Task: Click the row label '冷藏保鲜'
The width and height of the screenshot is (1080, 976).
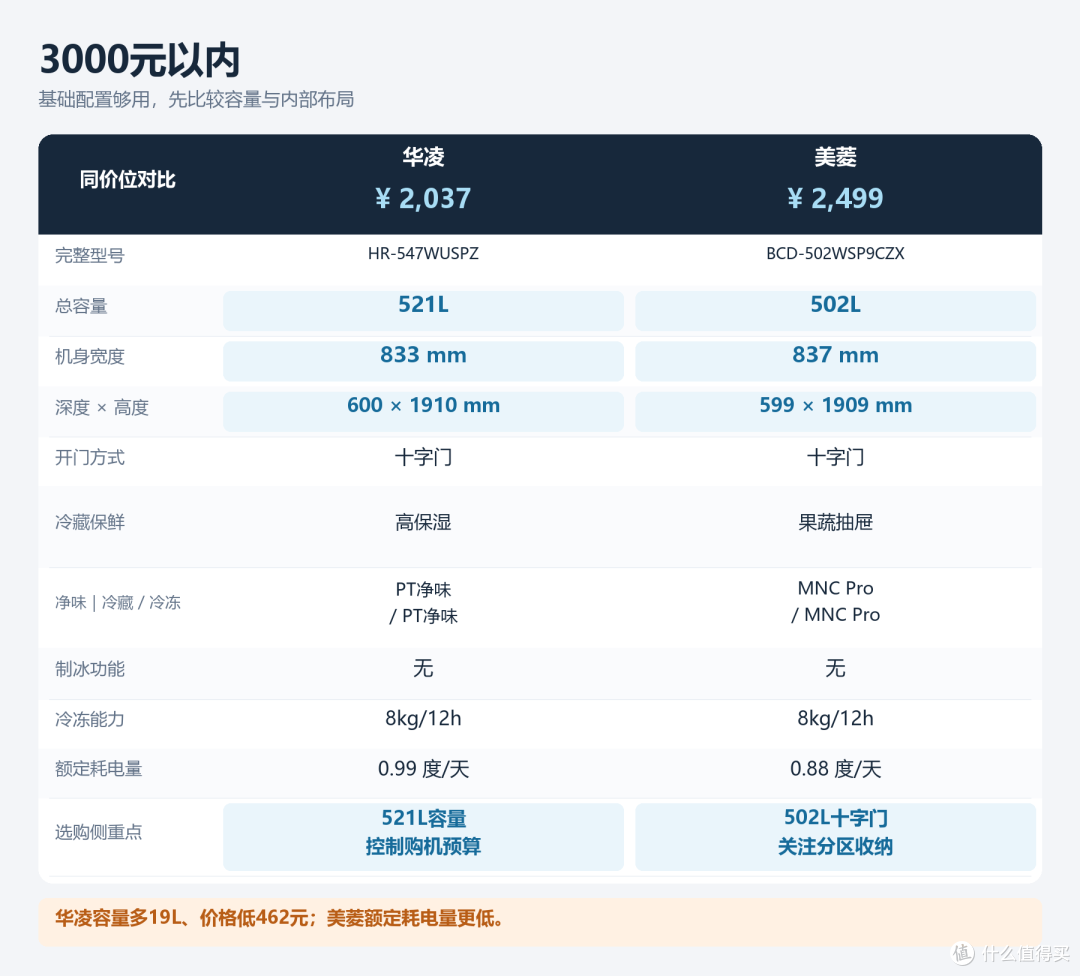Action: 90,522
